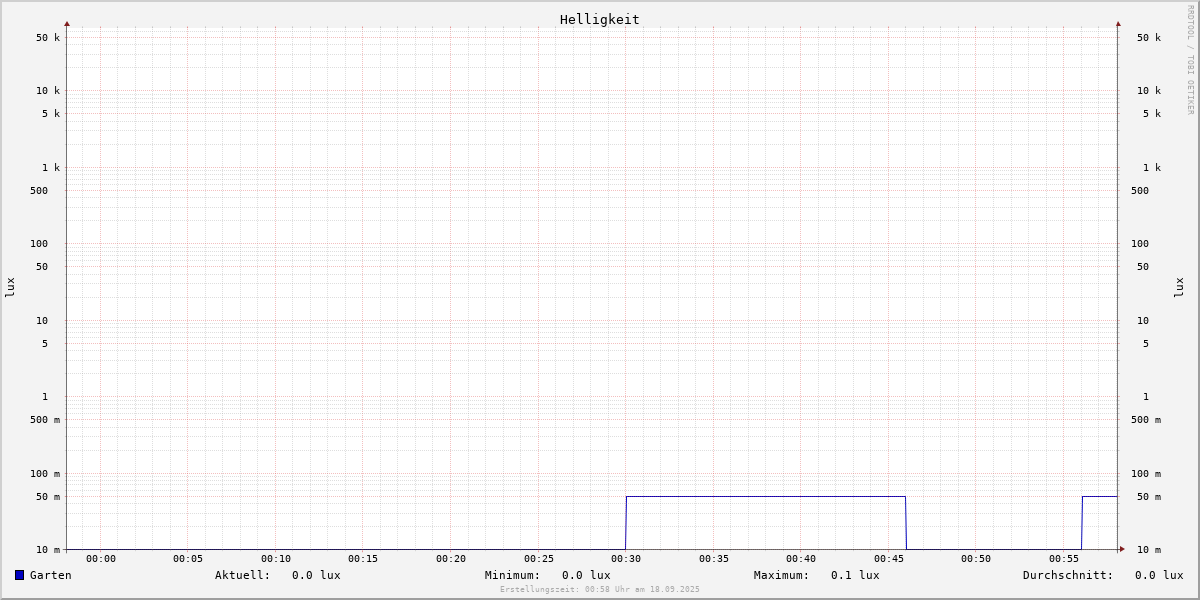Viewport: 1200px width, 600px height.
Task: Click the 0.0 lux value beside Aktuell
Action: tap(316, 575)
